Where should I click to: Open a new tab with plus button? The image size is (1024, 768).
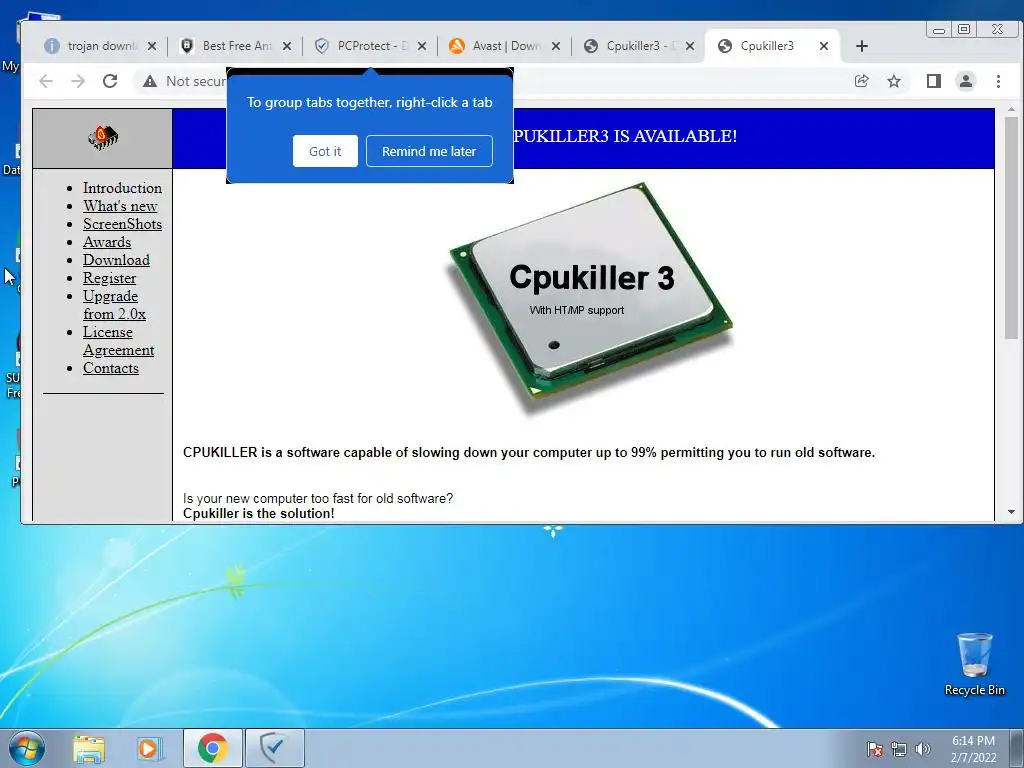point(862,46)
